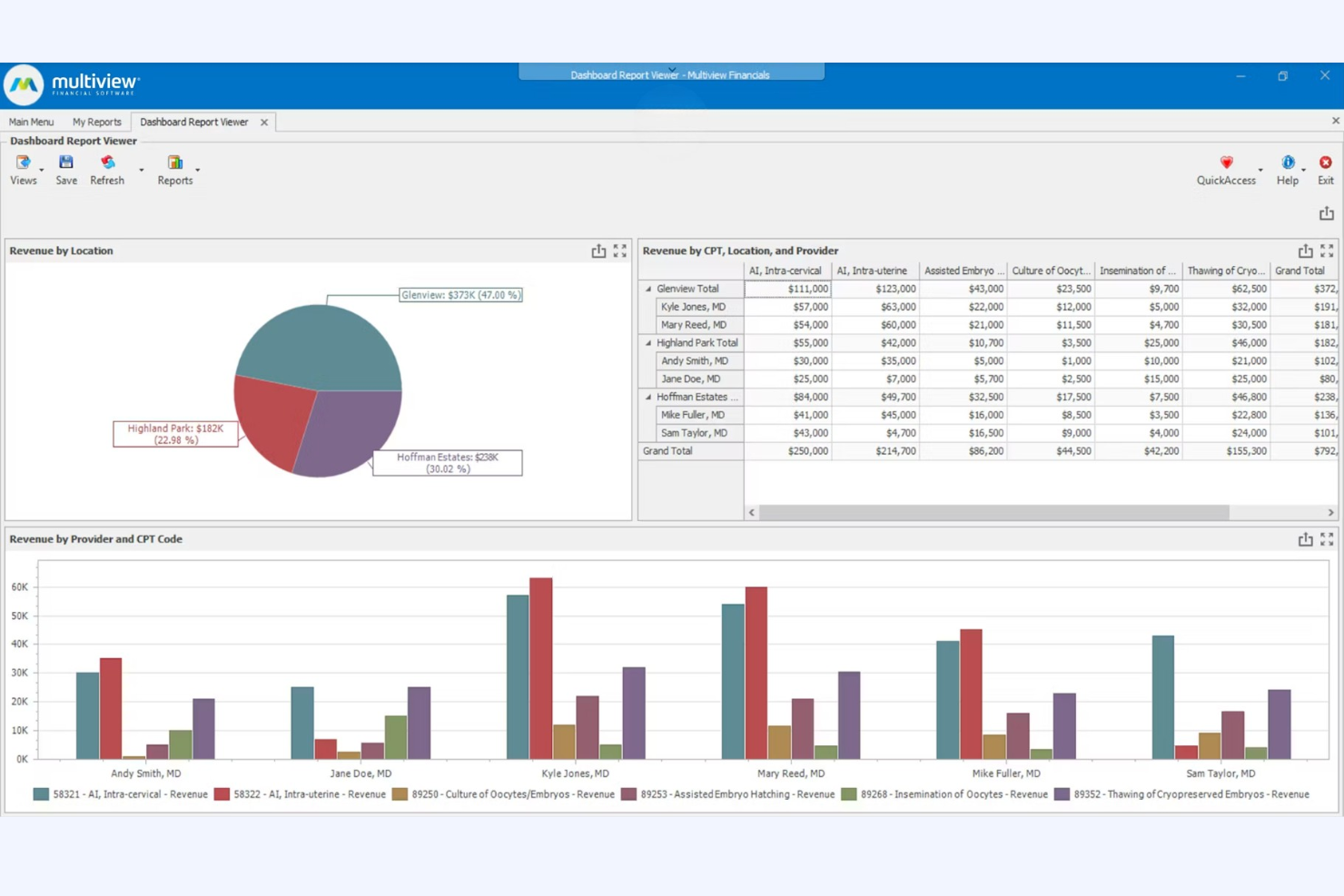Open Help using the blue info icon

(x=1287, y=163)
